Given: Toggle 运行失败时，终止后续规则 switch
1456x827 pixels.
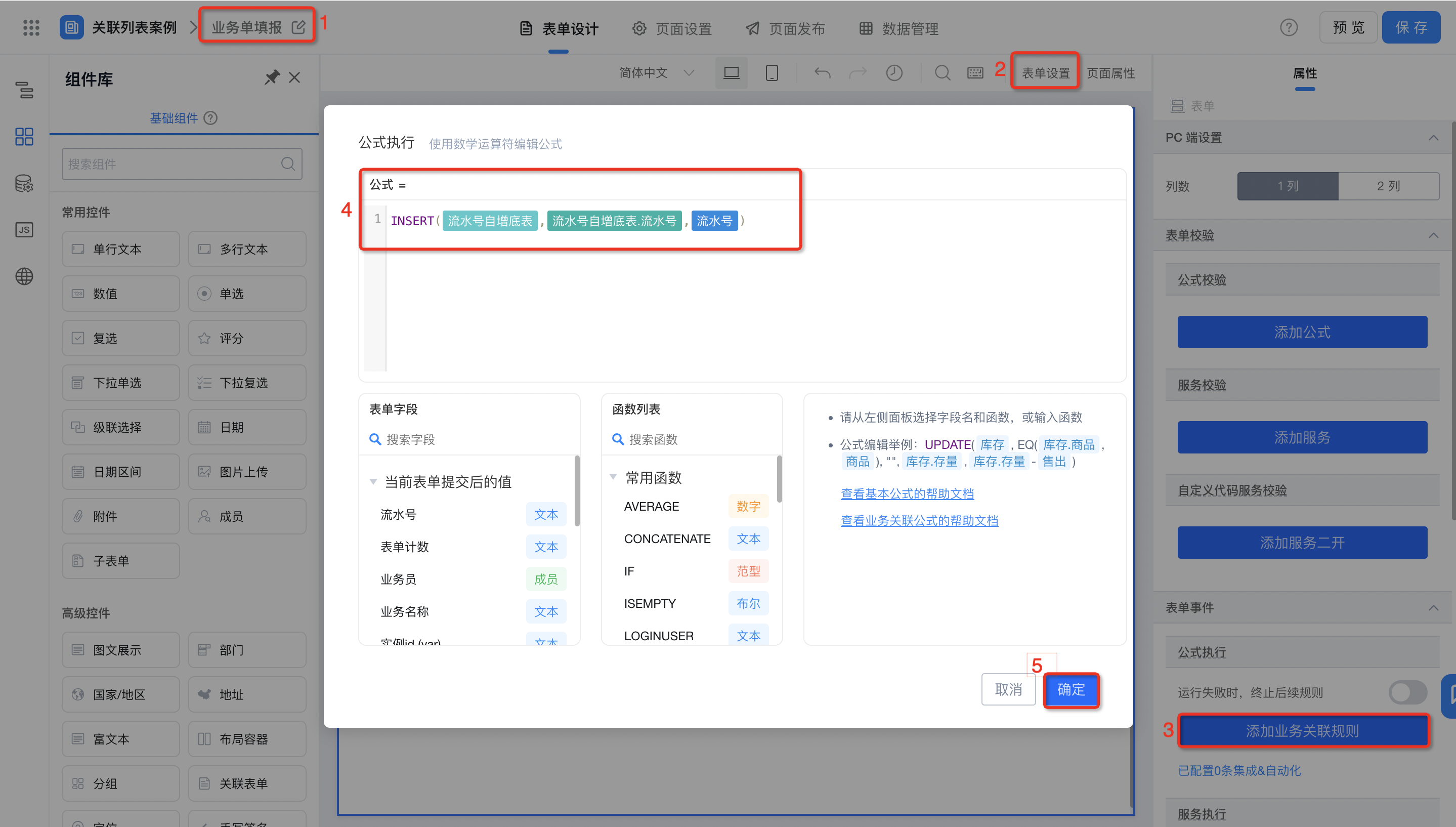Looking at the screenshot, I should (1408, 692).
